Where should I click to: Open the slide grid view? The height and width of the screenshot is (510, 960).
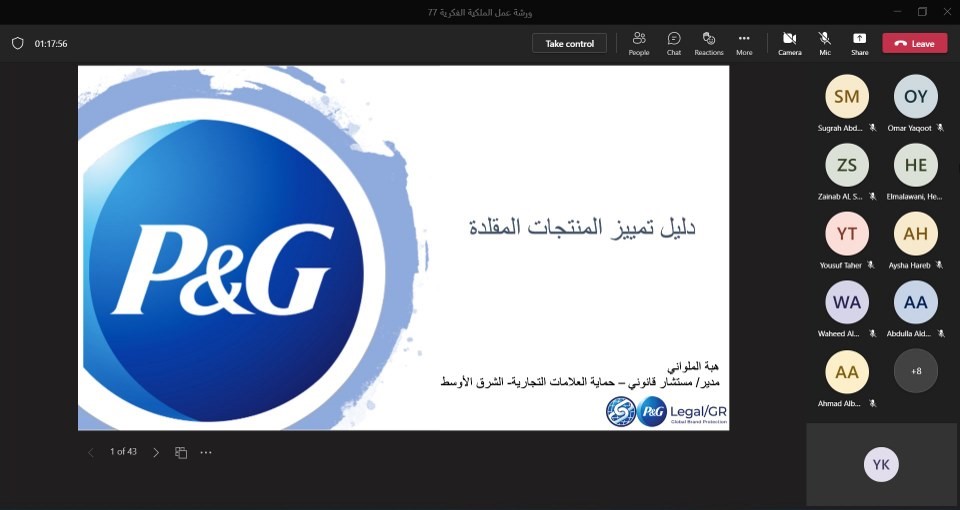tap(181, 452)
